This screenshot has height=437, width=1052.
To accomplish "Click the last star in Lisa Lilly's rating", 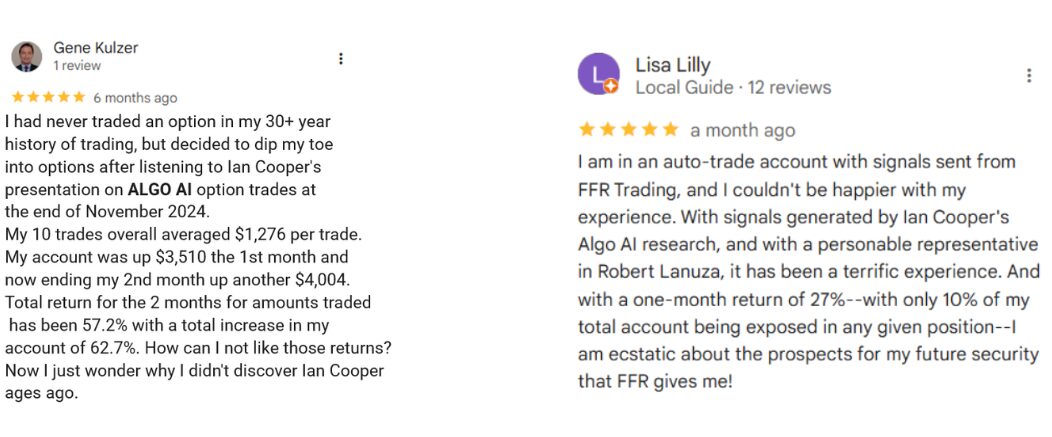I will pyautogui.click(x=671, y=130).
